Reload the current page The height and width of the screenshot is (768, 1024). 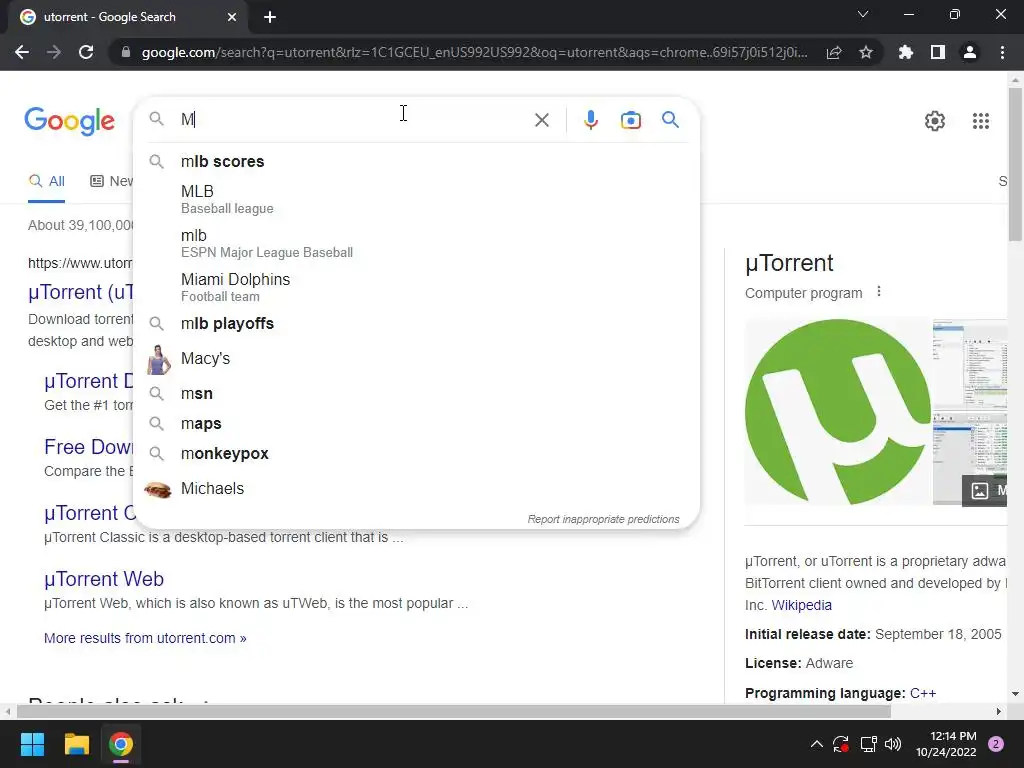[x=86, y=52]
